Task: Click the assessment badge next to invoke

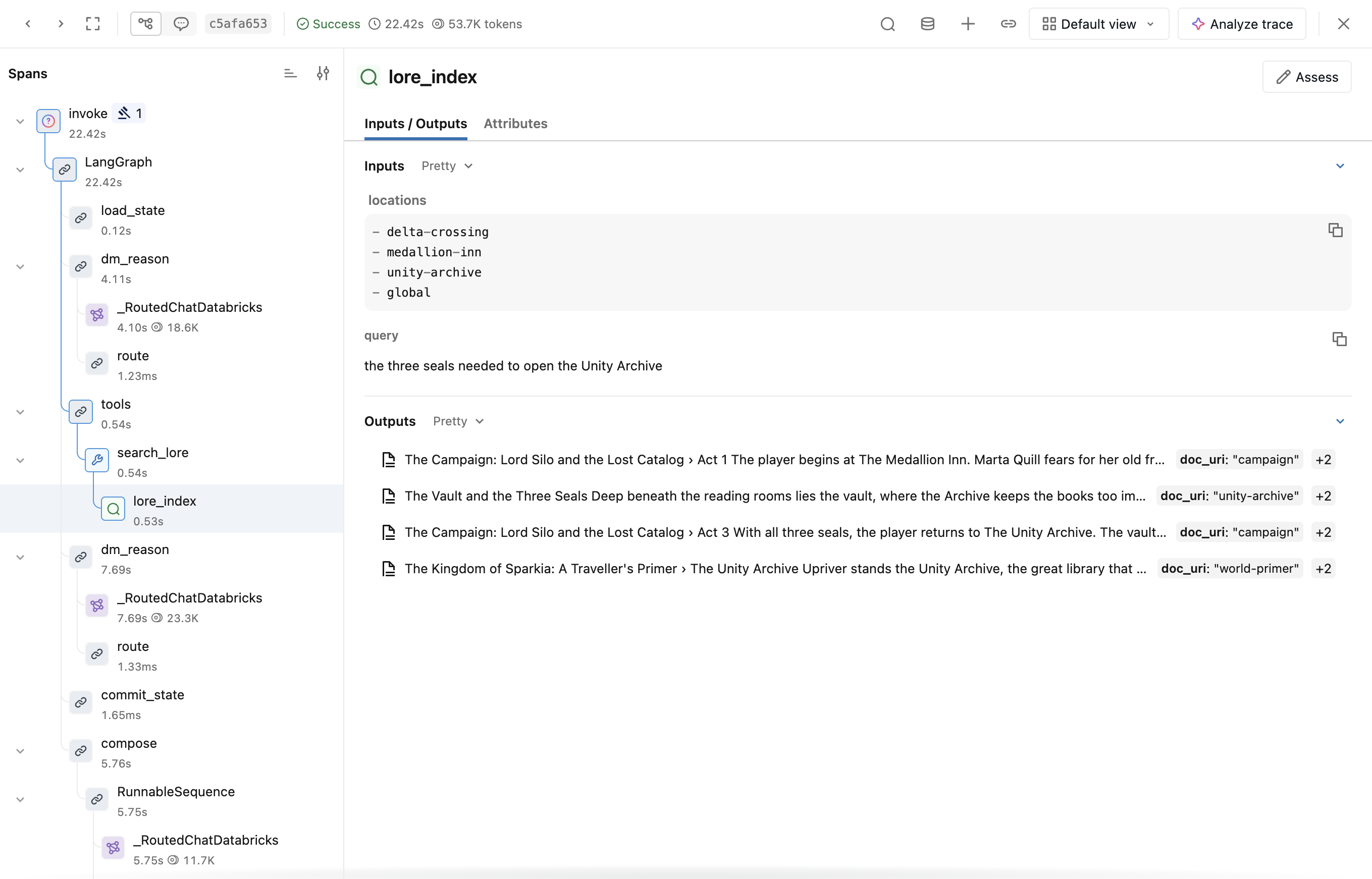Action: click(x=129, y=113)
